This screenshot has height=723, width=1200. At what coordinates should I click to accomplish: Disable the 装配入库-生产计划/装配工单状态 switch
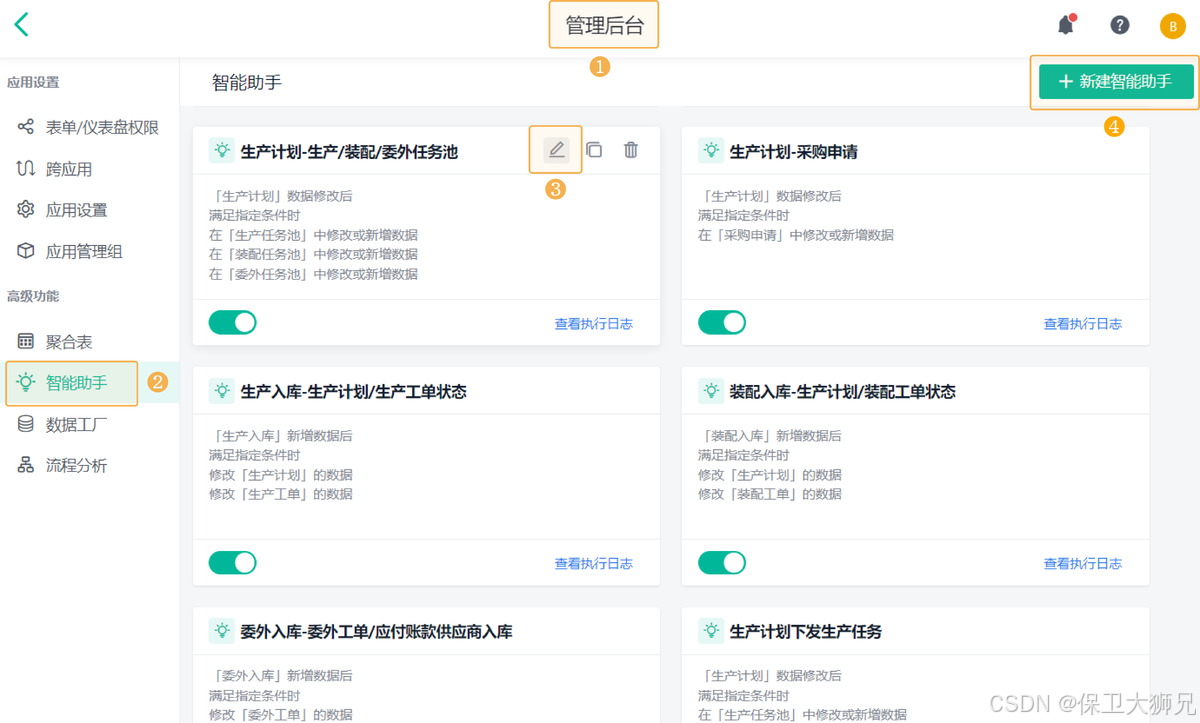[722, 563]
